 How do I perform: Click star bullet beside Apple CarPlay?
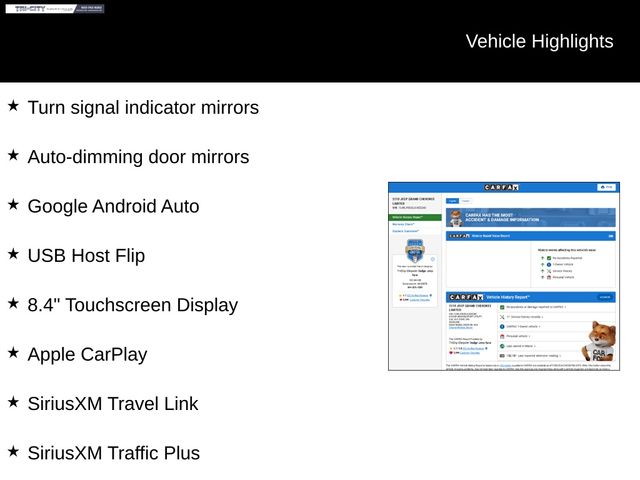tap(13, 353)
